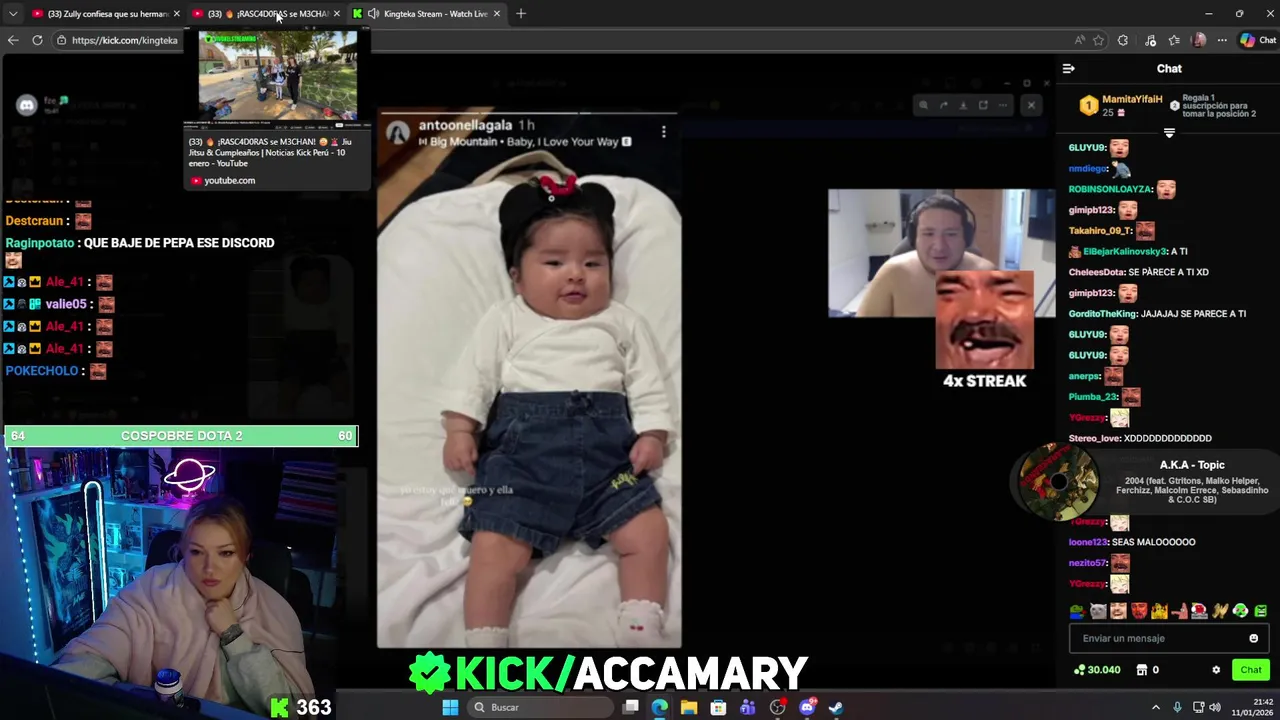This screenshot has height=720, width=1280.
Task: Open browser Extensions puzzle icon
Action: coord(1123,40)
